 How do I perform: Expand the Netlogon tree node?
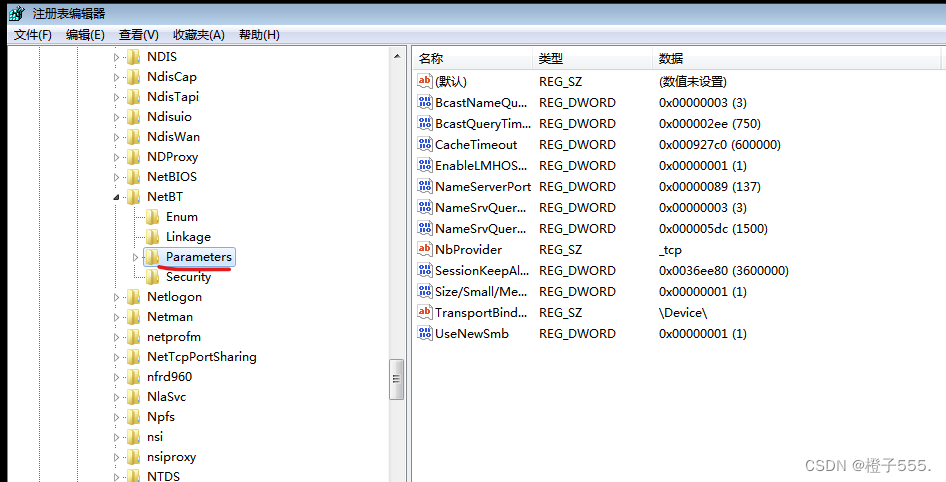coord(117,297)
